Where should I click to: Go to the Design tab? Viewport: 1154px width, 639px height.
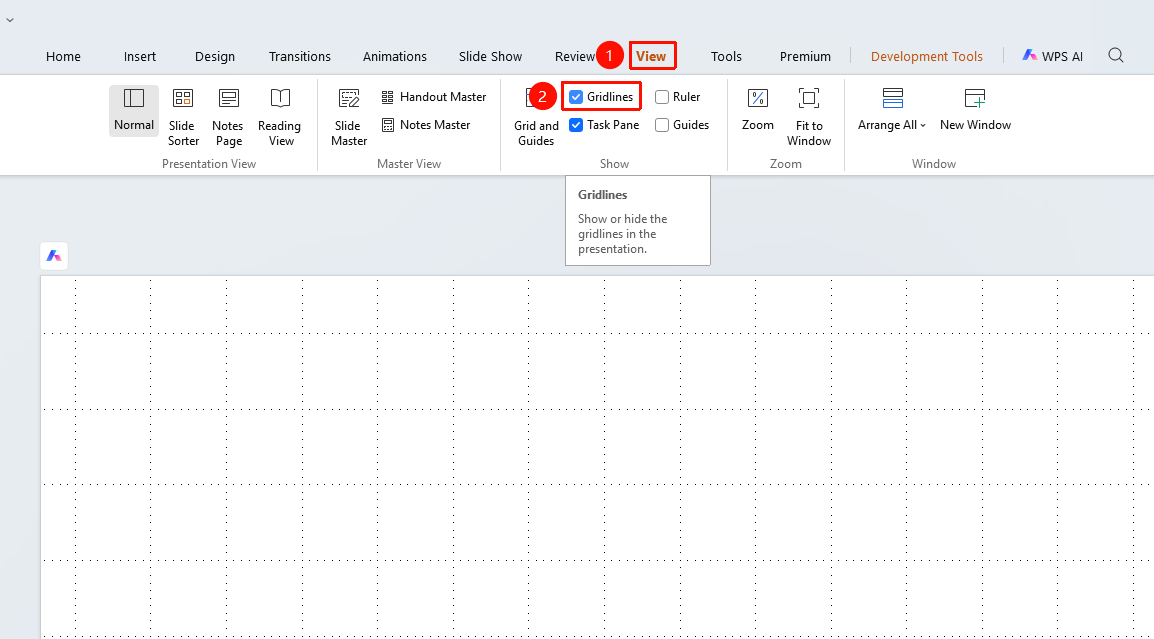tap(215, 57)
